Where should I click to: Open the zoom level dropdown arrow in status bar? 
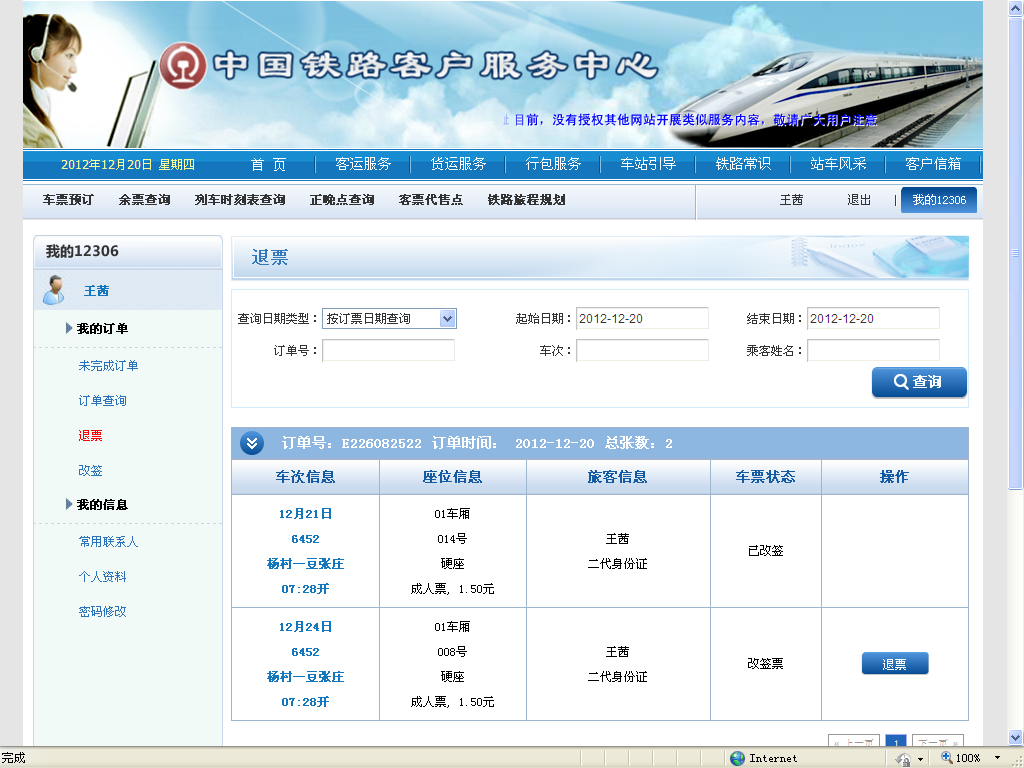tap(997, 758)
